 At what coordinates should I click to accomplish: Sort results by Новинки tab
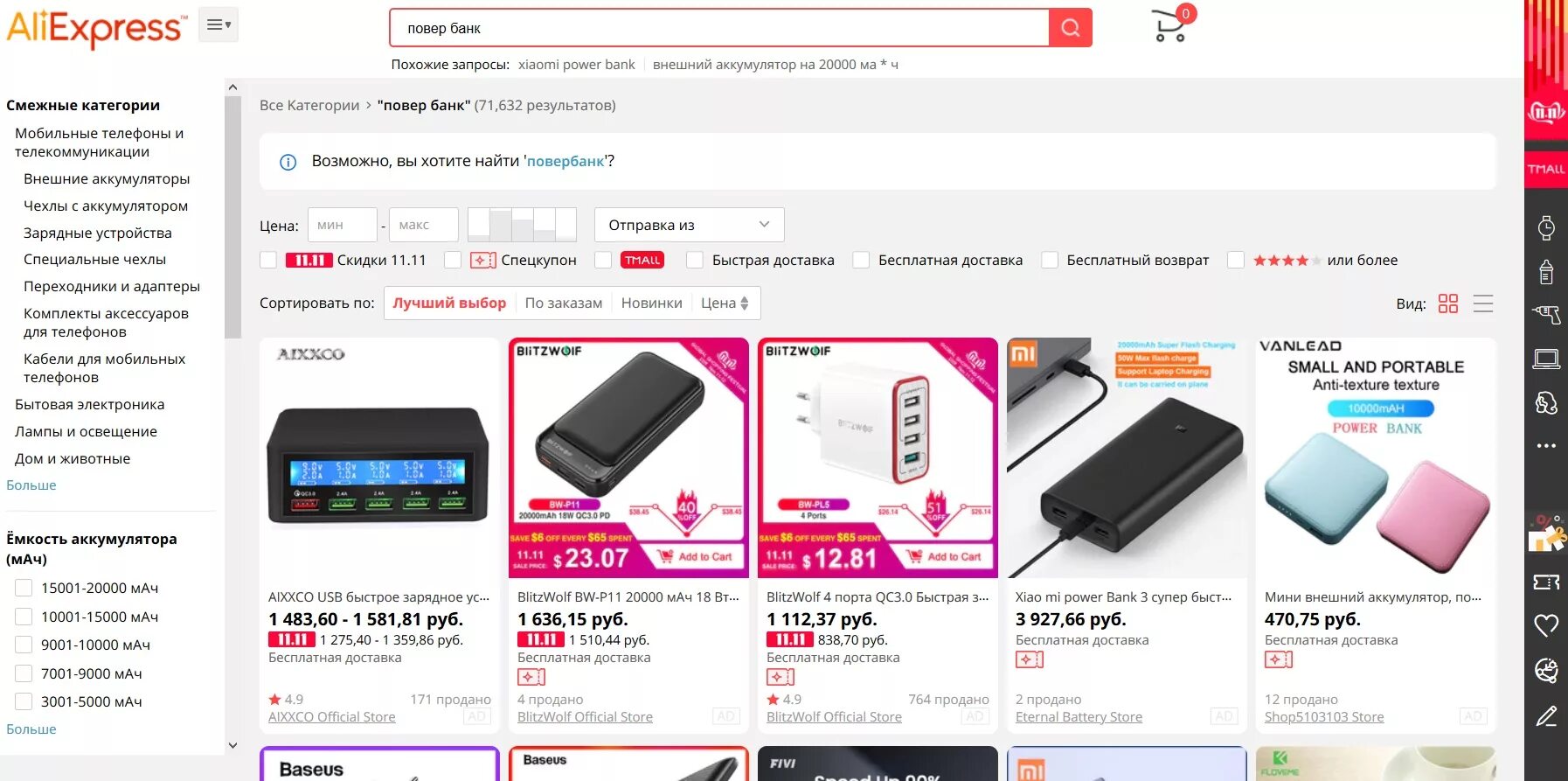(x=652, y=303)
